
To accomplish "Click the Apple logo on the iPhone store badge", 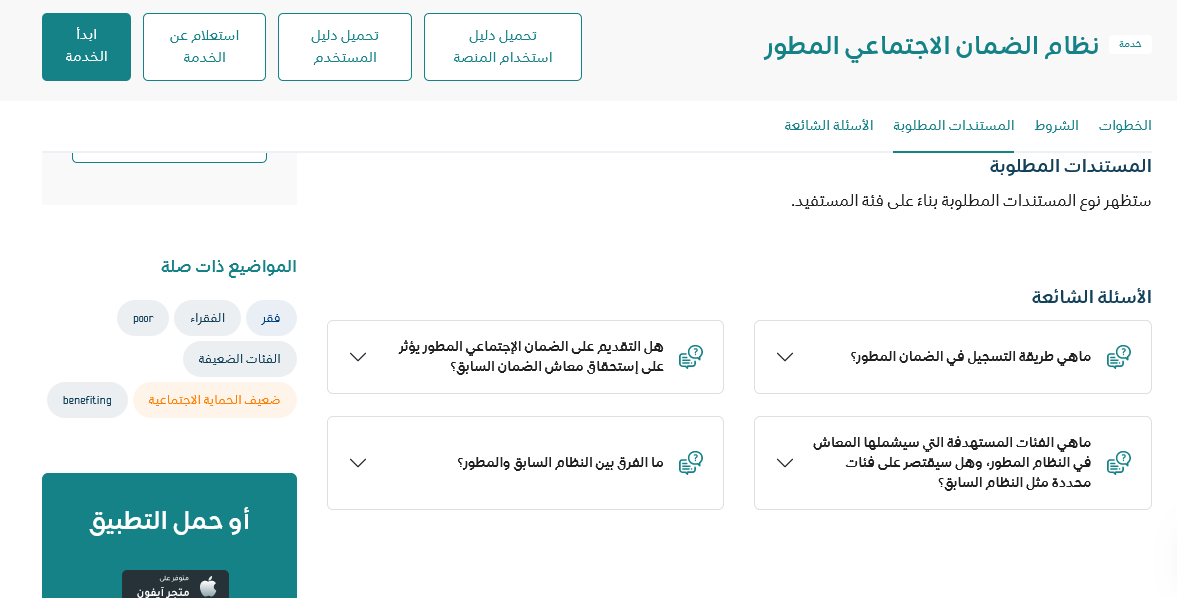I will pos(208,586).
